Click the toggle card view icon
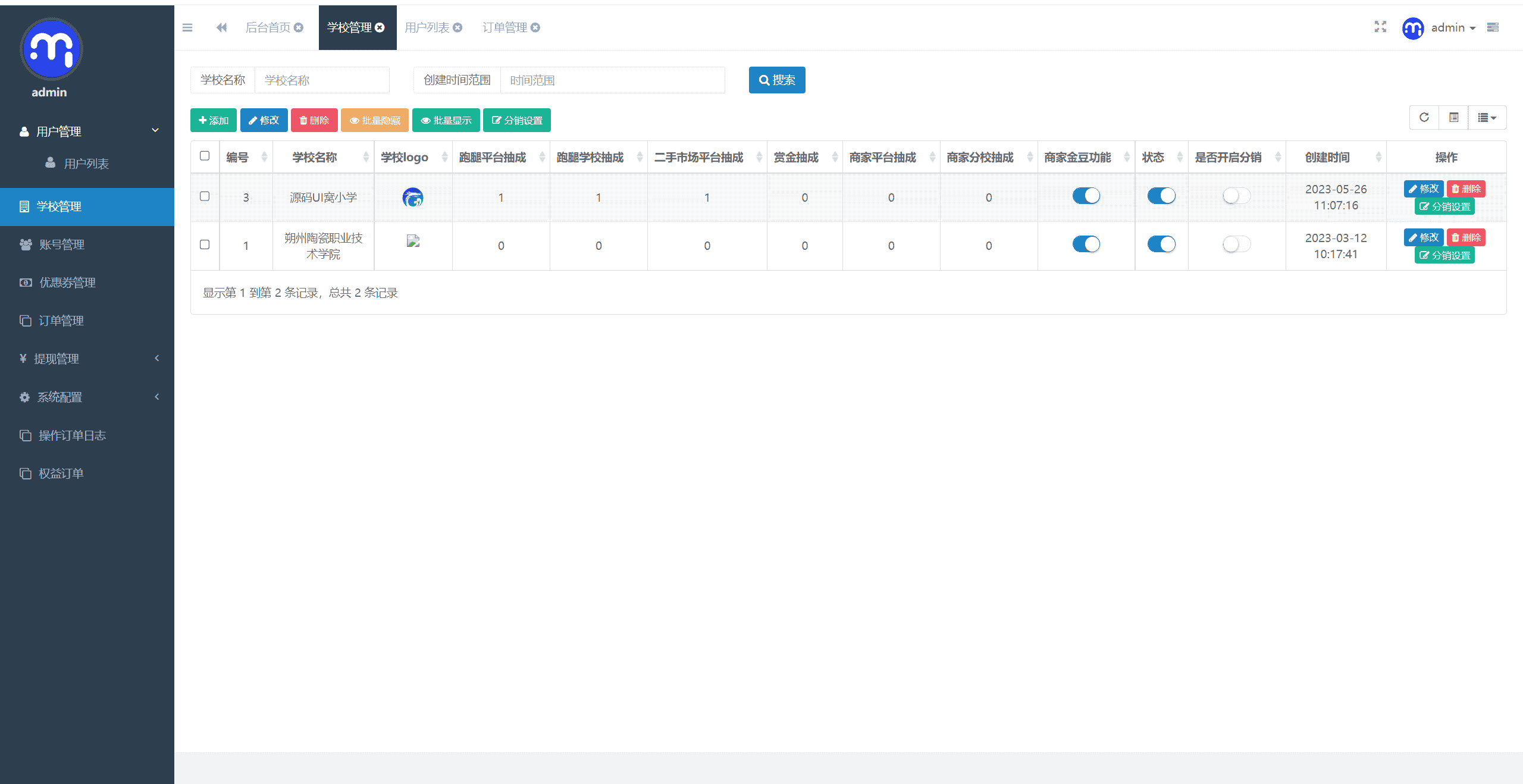This screenshot has width=1523, height=784. [1453, 117]
